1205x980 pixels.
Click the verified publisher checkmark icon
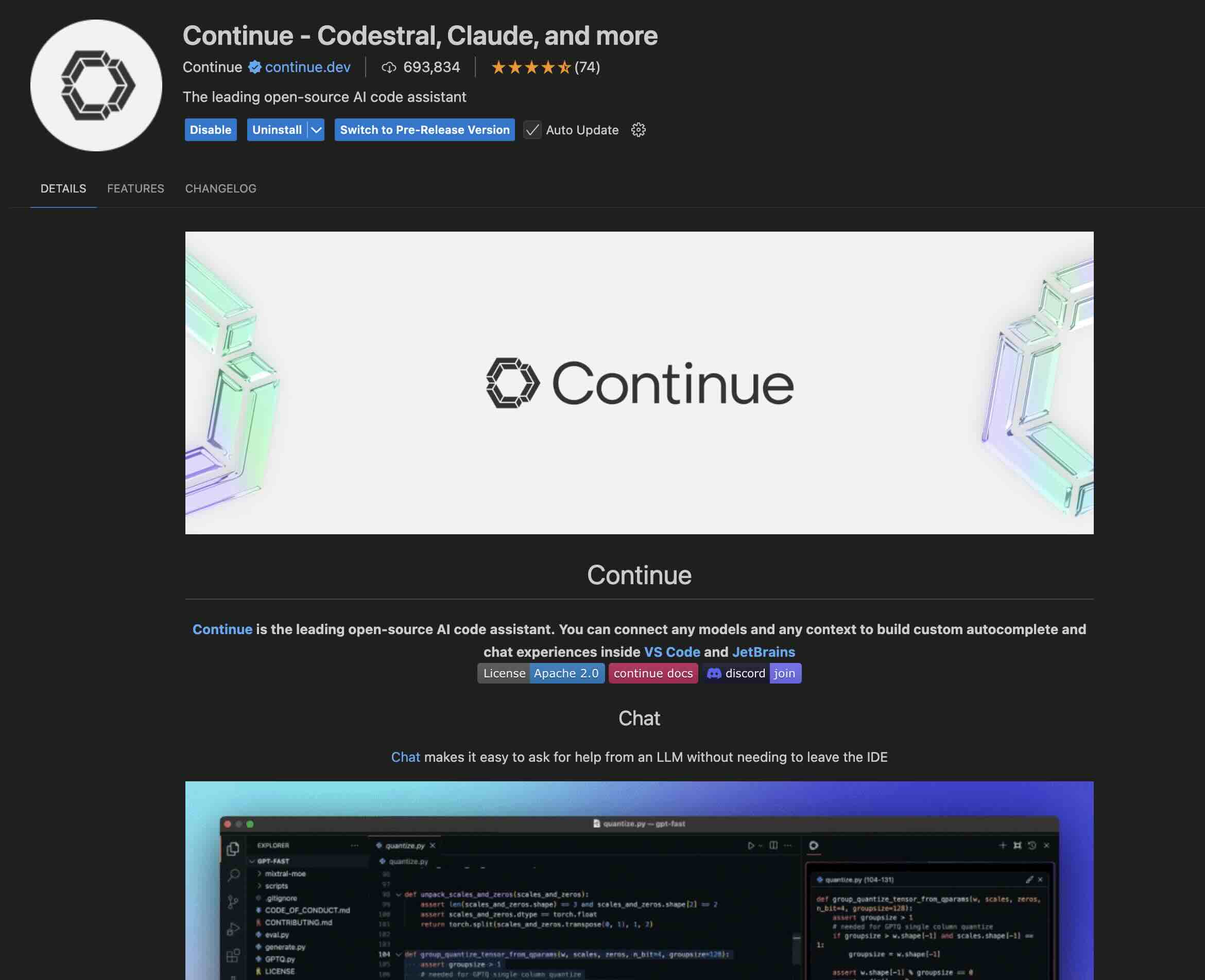[x=254, y=66]
